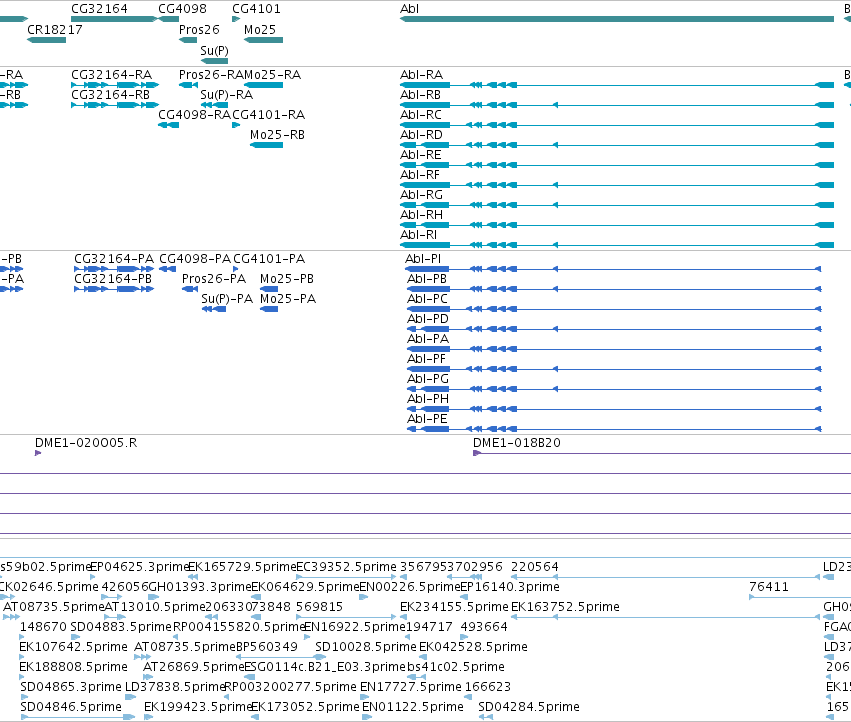This screenshot has height=722, width=851.
Task: Select transcript Abl-RC
Action: 617,125
